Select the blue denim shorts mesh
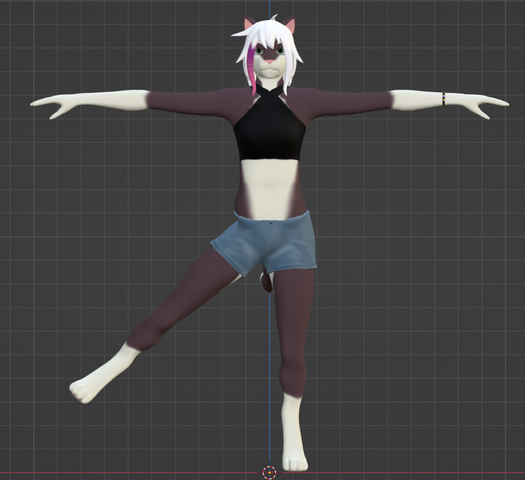 click(x=265, y=244)
